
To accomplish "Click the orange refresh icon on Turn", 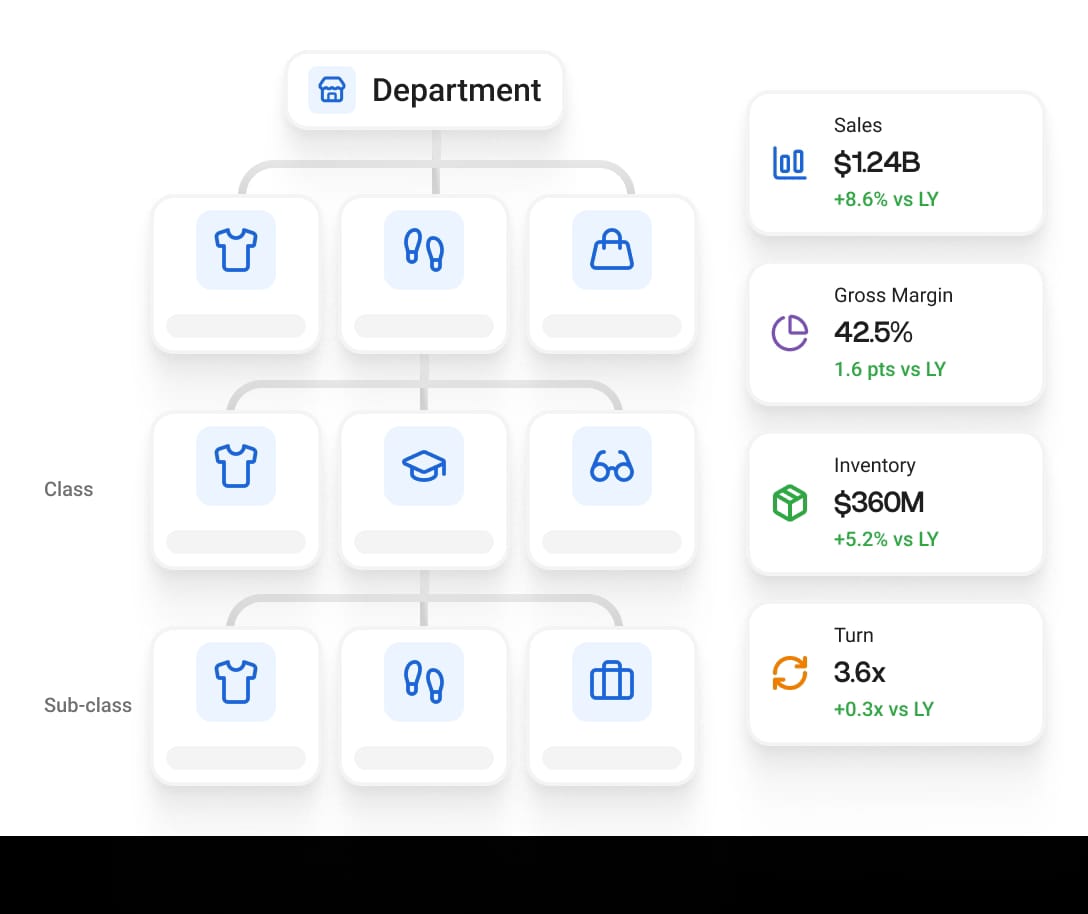I will point(790,673).
